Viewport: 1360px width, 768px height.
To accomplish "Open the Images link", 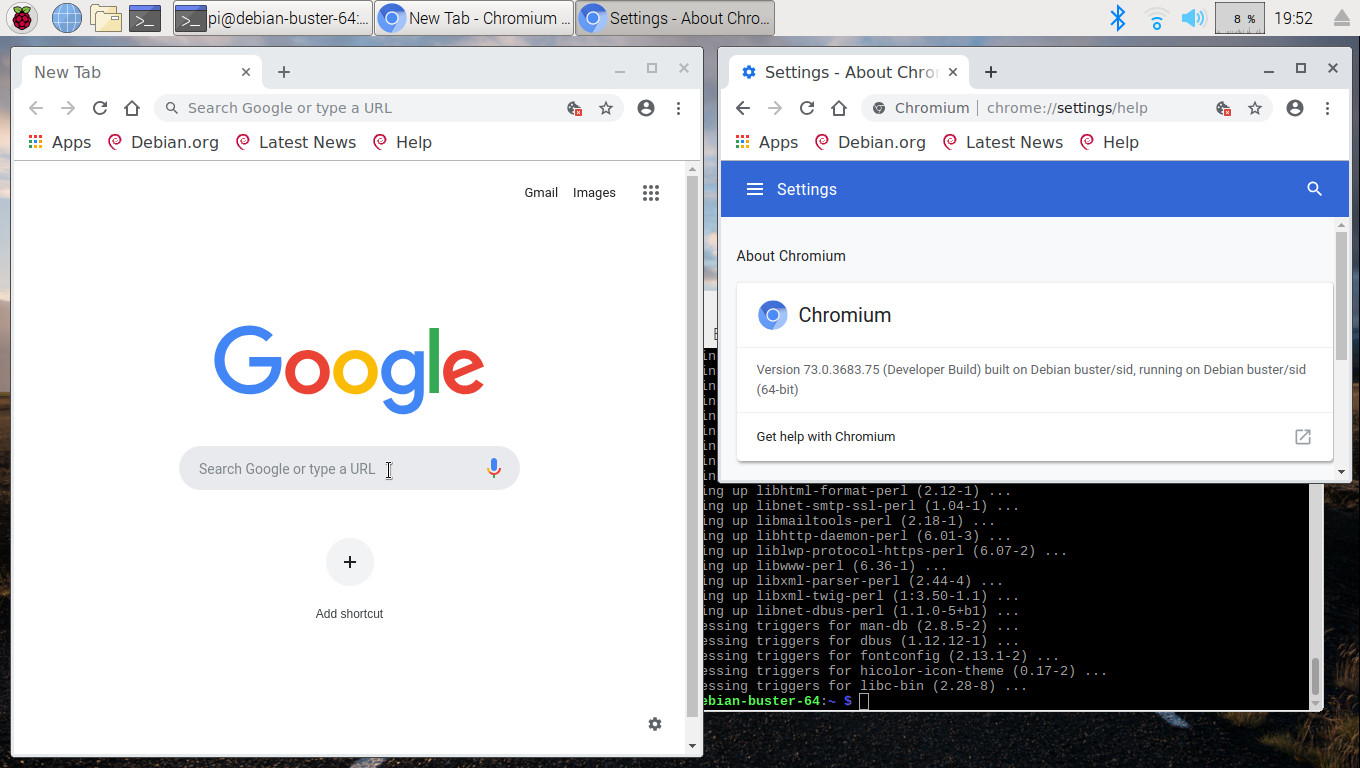I will tap(594, 193).
